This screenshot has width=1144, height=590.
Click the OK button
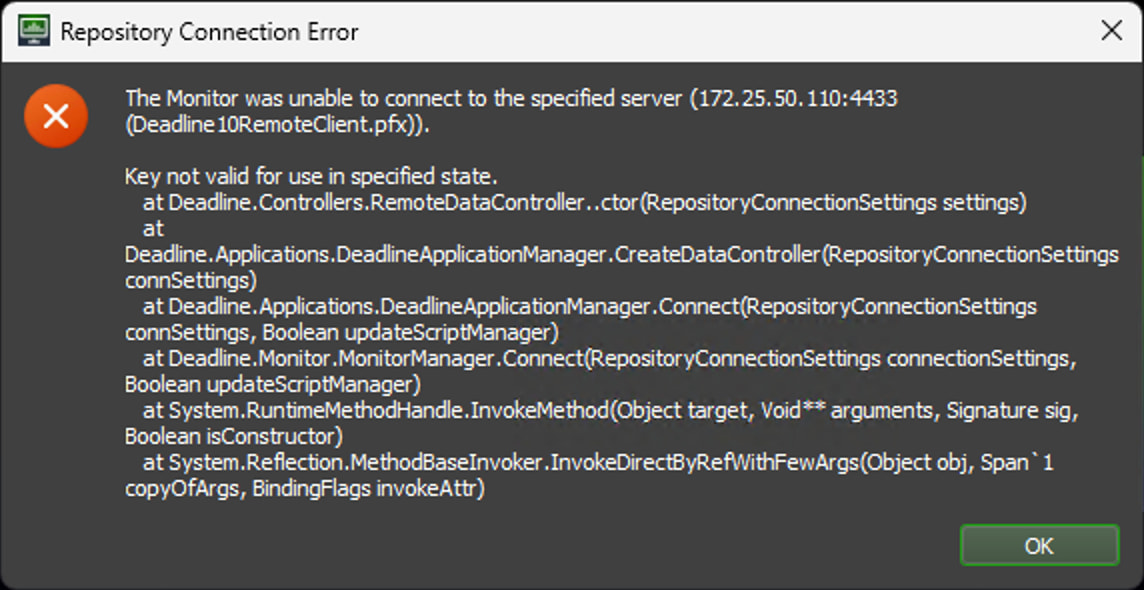click(1039, 546)
